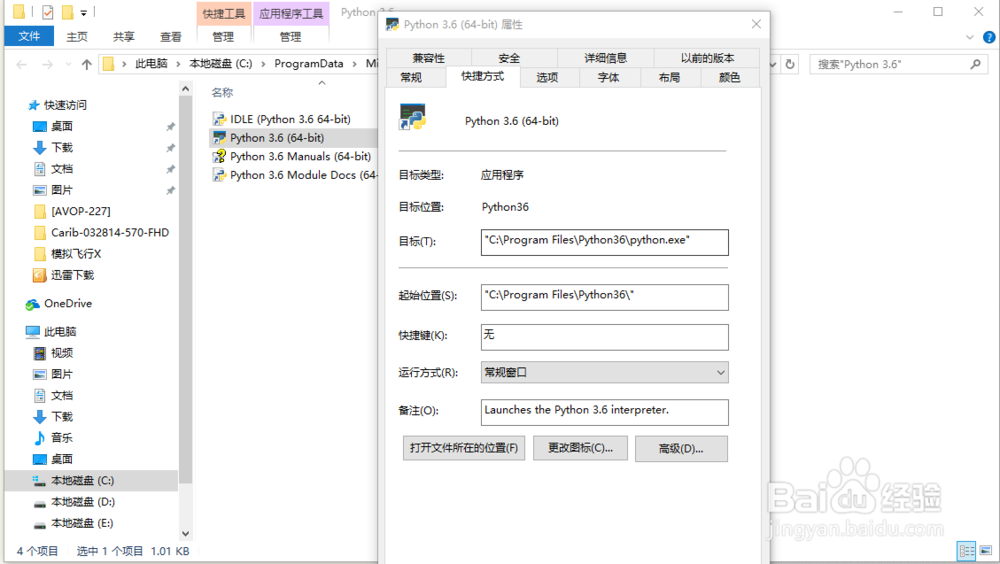This screenshot has width=1000, height=564.
Task: Open Explorer help question mark
Action: pos(989,38)
